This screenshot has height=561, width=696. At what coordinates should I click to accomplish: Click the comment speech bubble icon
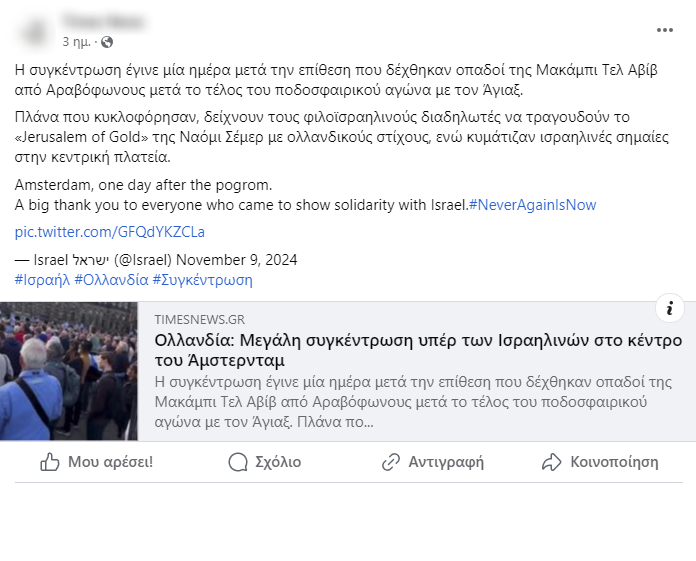238,462
